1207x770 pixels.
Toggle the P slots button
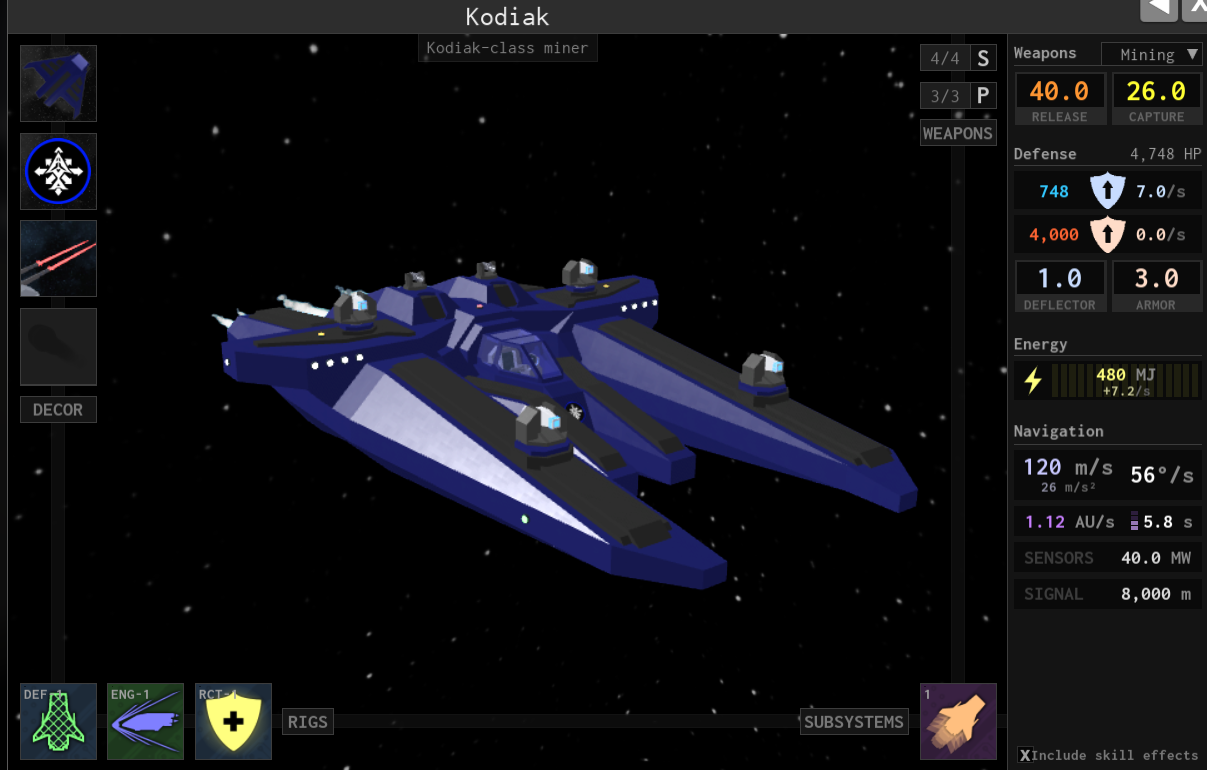pyautogui.click(x=983, y=96)
